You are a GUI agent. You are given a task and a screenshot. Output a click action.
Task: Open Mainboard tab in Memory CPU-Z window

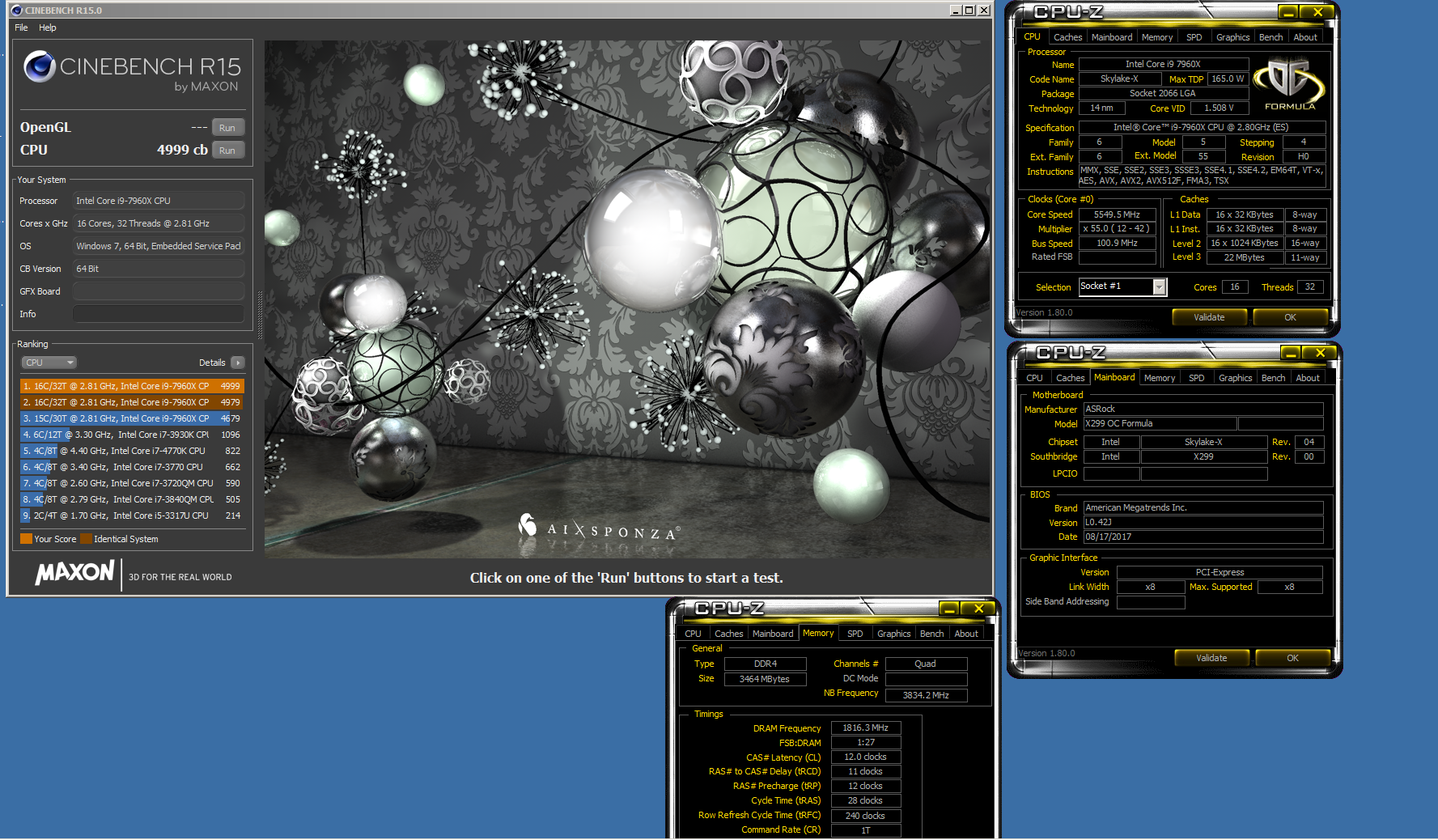[773, 634]
